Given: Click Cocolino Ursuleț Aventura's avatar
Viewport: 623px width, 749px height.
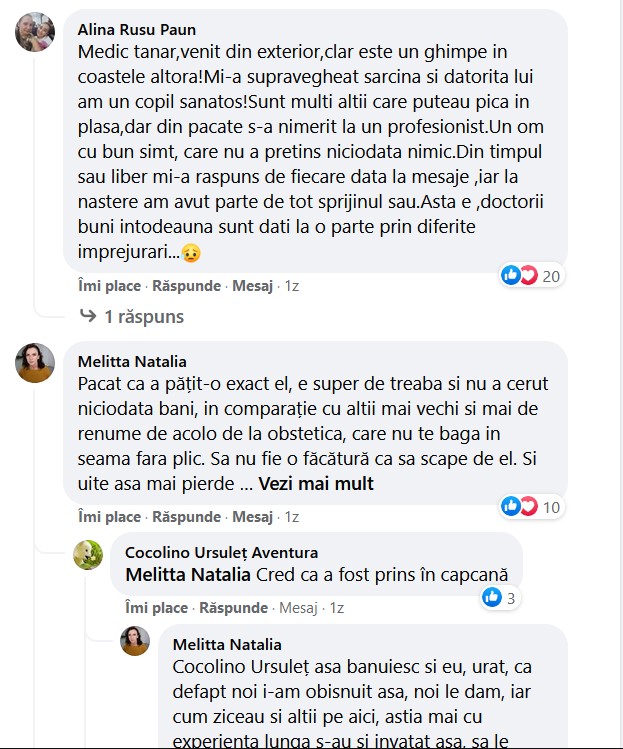Looking at the screenshot, I should pyautogui.click(x=88, y=555).
